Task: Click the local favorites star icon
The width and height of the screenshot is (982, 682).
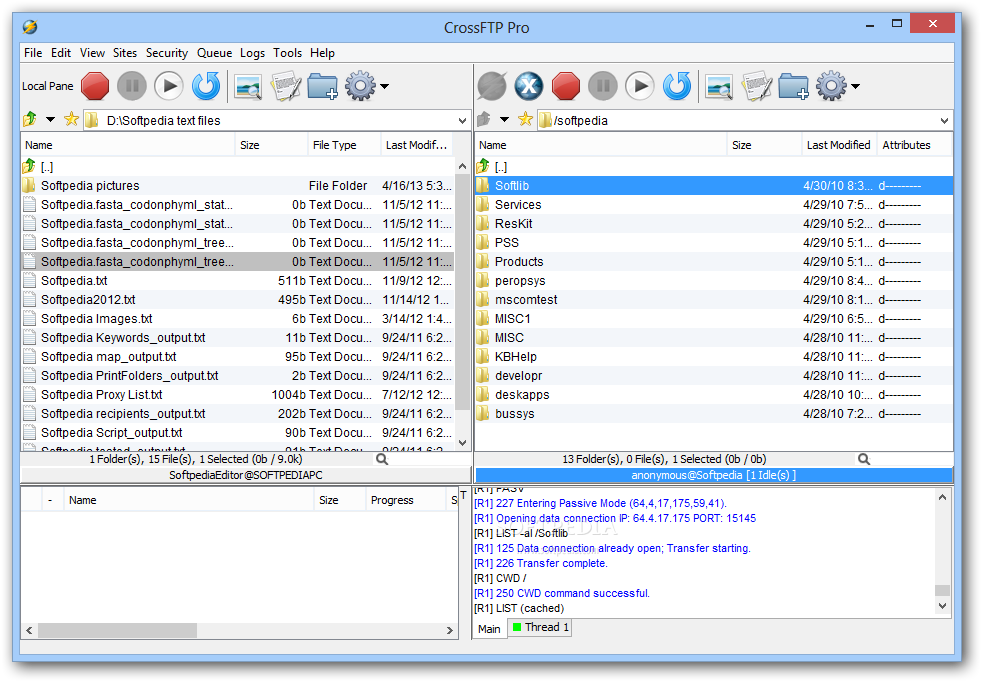Action: [71, 119]
